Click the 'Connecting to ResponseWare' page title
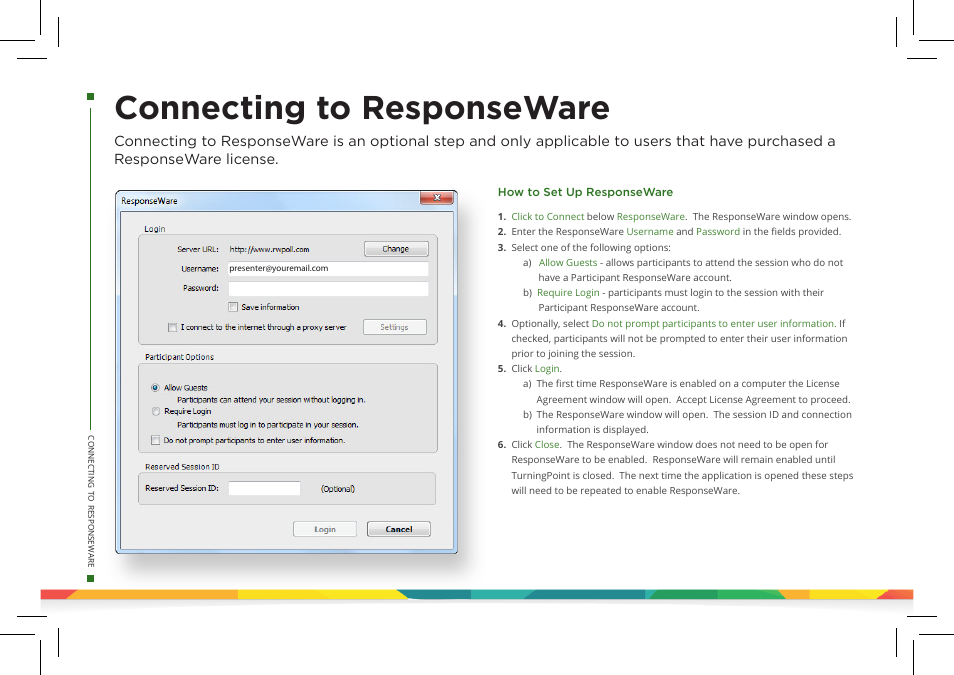This screenshot has height=675, width=954. pyautogui.click(x=362, y=108)
